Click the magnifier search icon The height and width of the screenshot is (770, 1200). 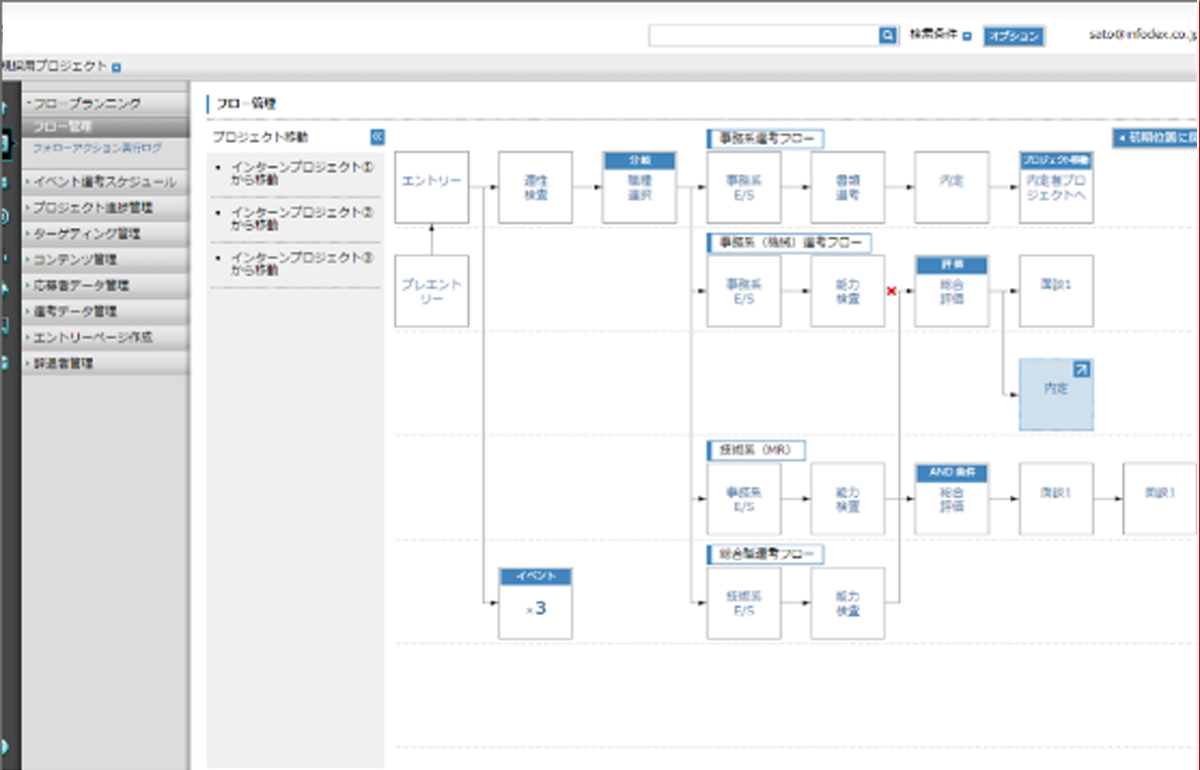tap(887, 36)
